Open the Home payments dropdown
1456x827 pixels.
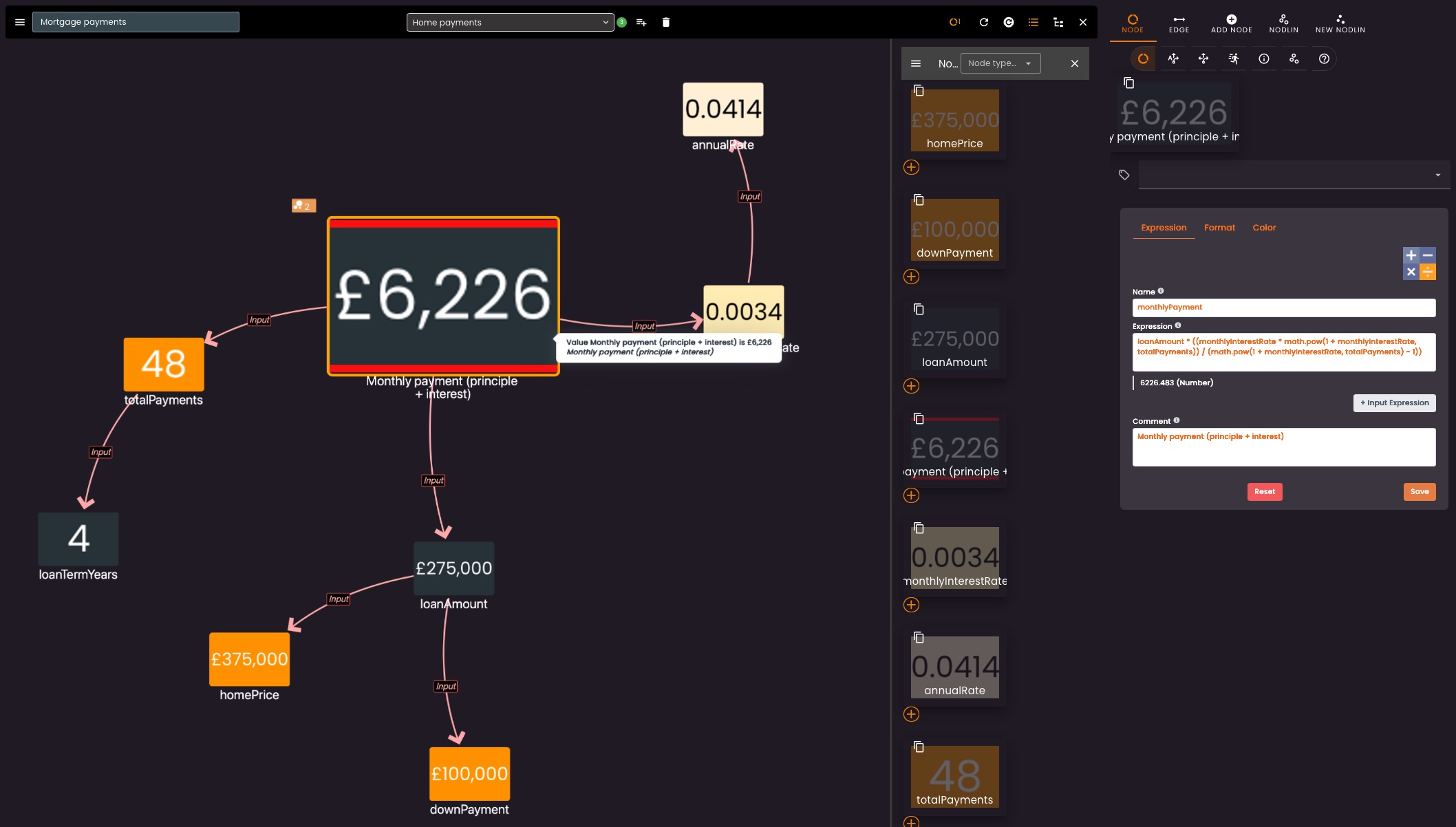point(509,22)
